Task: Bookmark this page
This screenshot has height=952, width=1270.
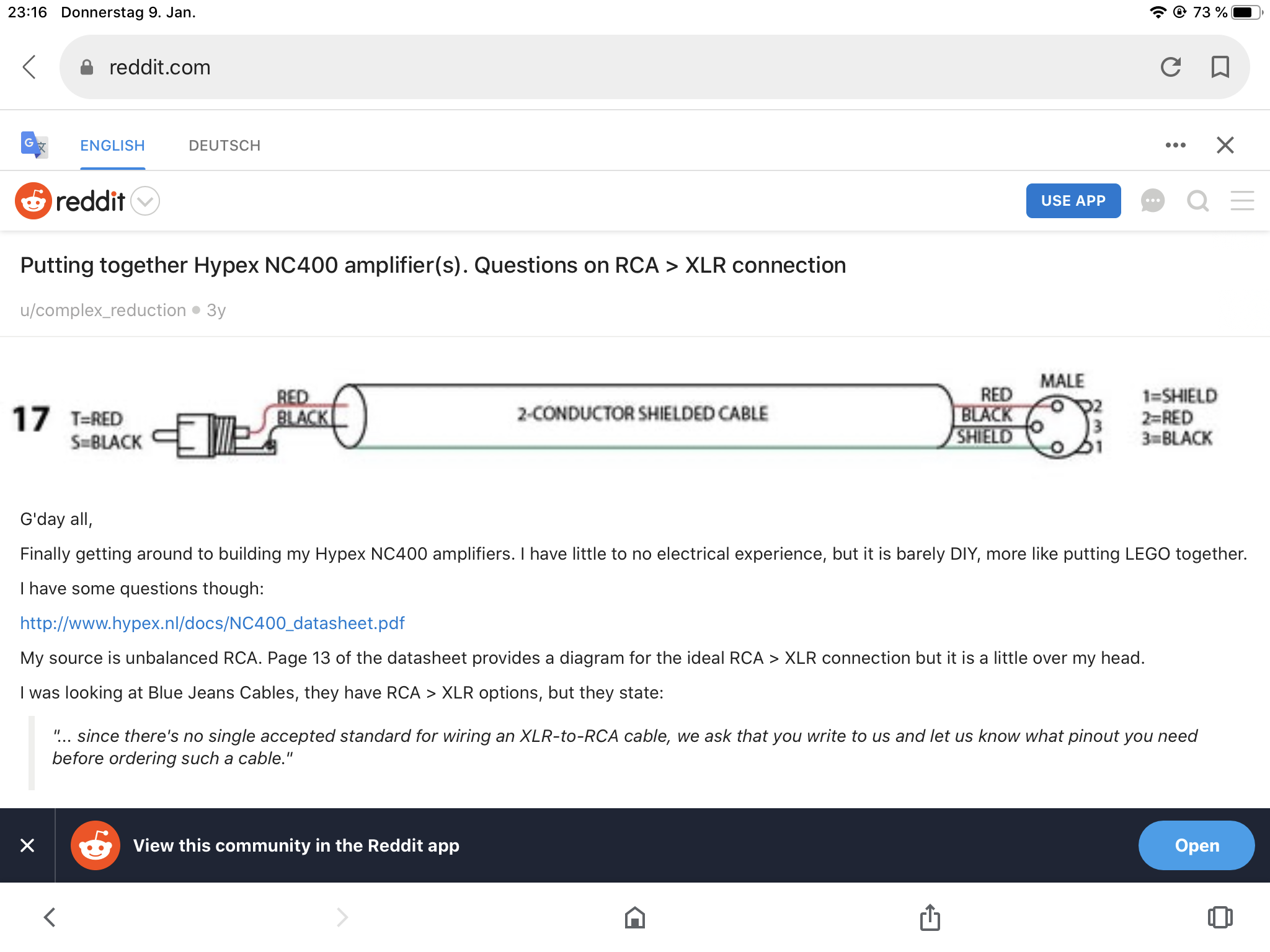Action: click(x=1220, y=67)
